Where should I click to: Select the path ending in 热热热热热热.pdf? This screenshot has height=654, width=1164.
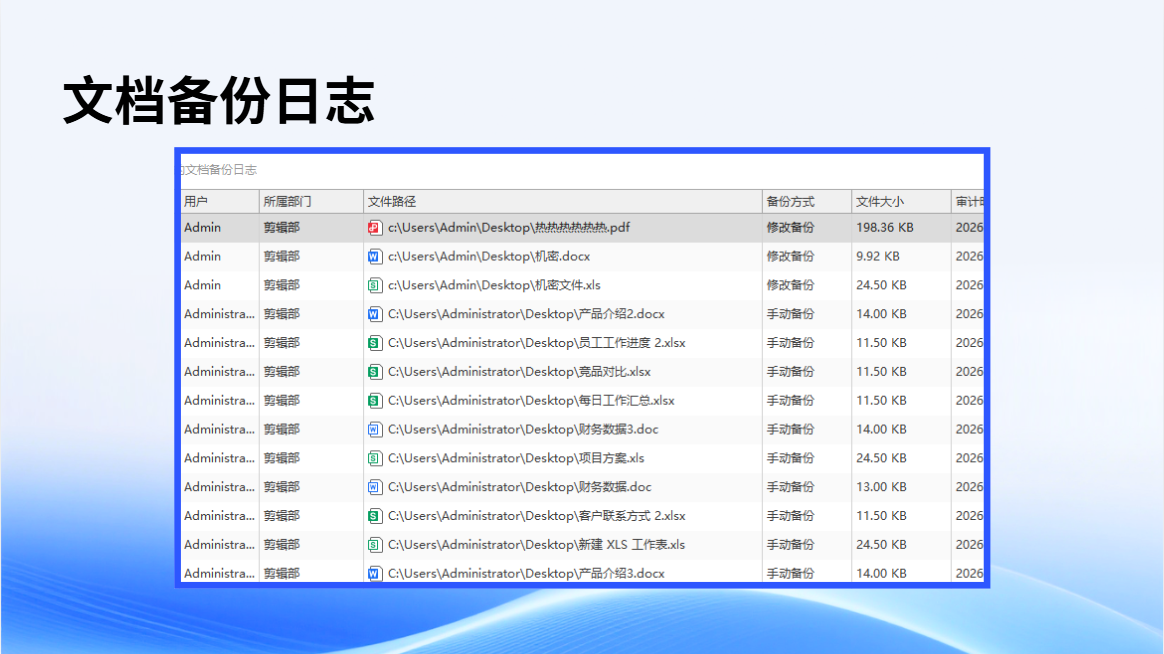(509, 228)
